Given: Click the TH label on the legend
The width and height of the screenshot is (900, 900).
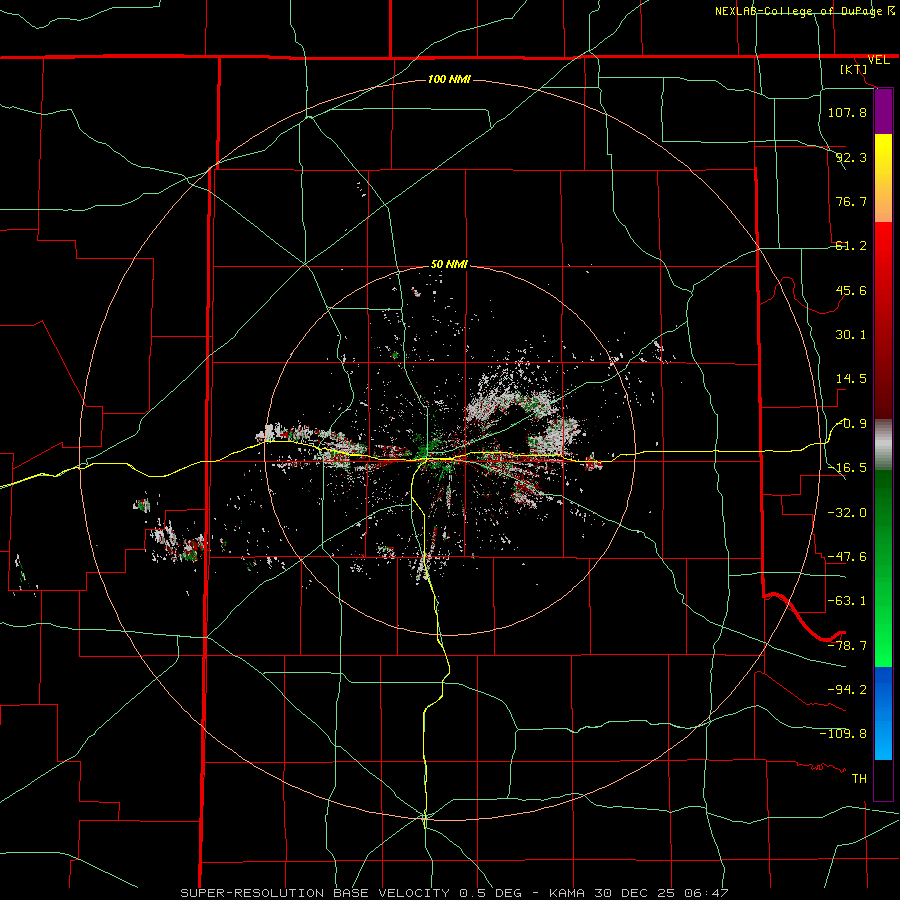Looking at the screenshot, I should [859, 779].
